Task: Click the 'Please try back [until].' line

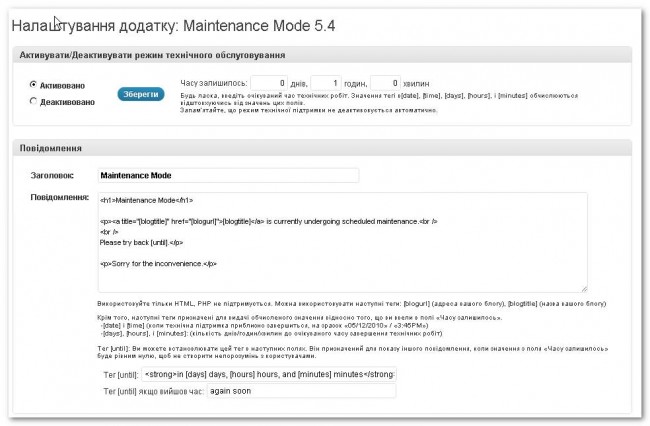Action: tap(141, 242)
